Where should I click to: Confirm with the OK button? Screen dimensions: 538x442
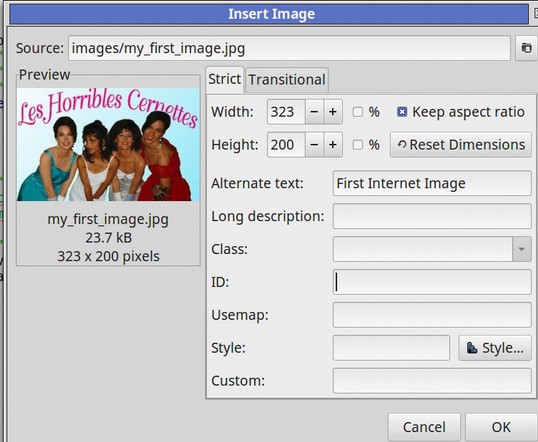501,427
